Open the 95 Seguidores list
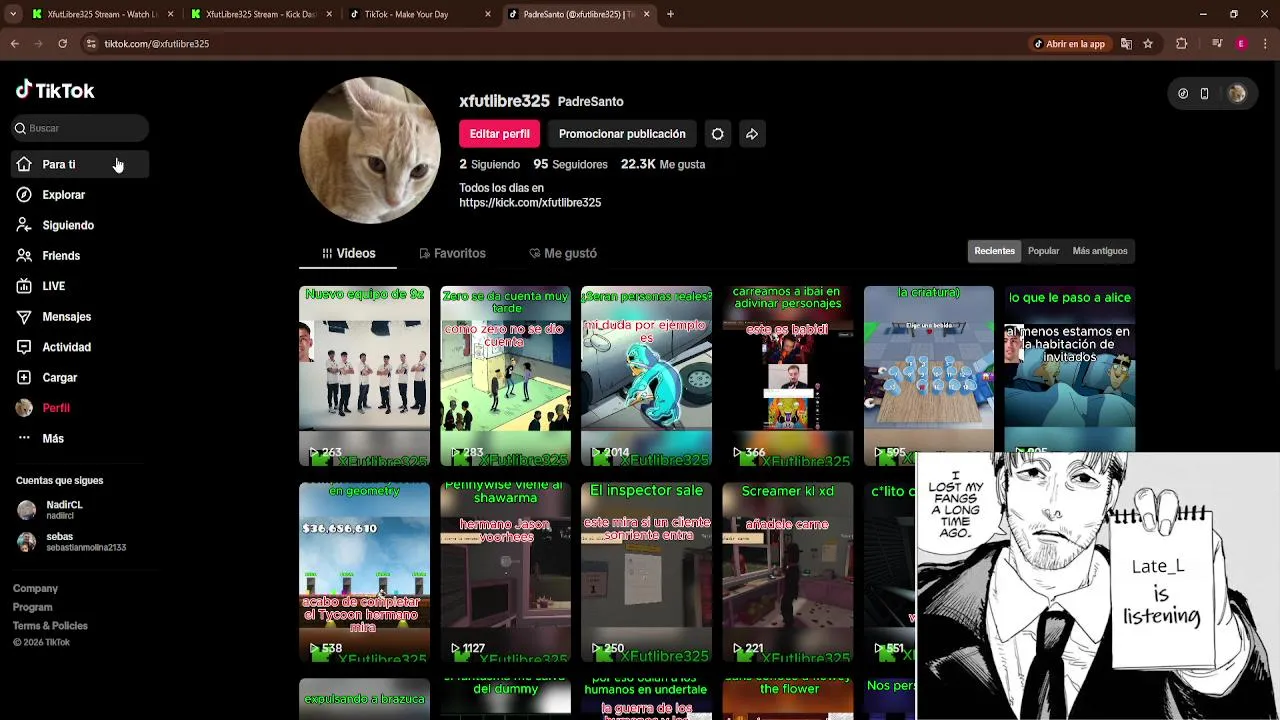This screenshot has height=720, width=1280. point(570,164)
